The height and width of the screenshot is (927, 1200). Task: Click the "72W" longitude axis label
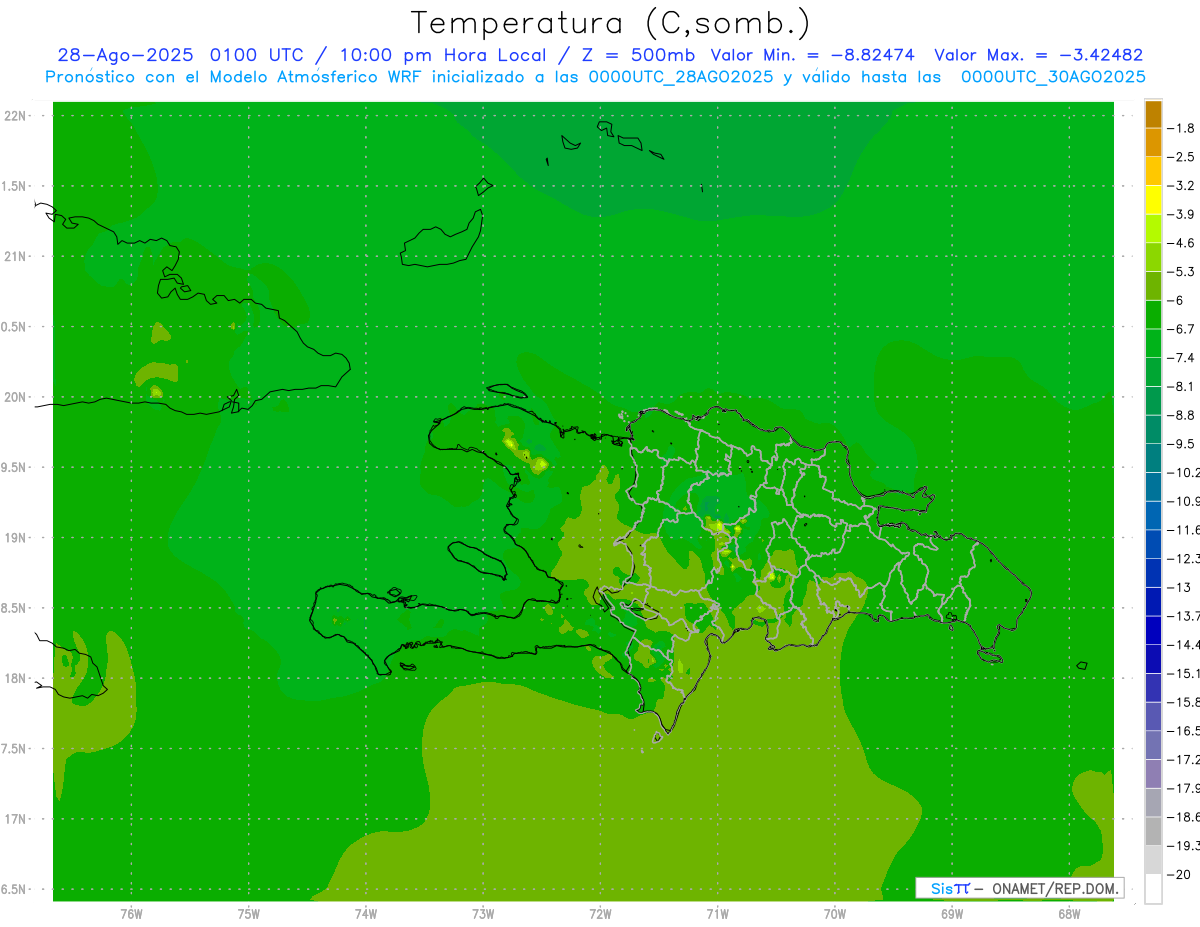pos(600,914)
